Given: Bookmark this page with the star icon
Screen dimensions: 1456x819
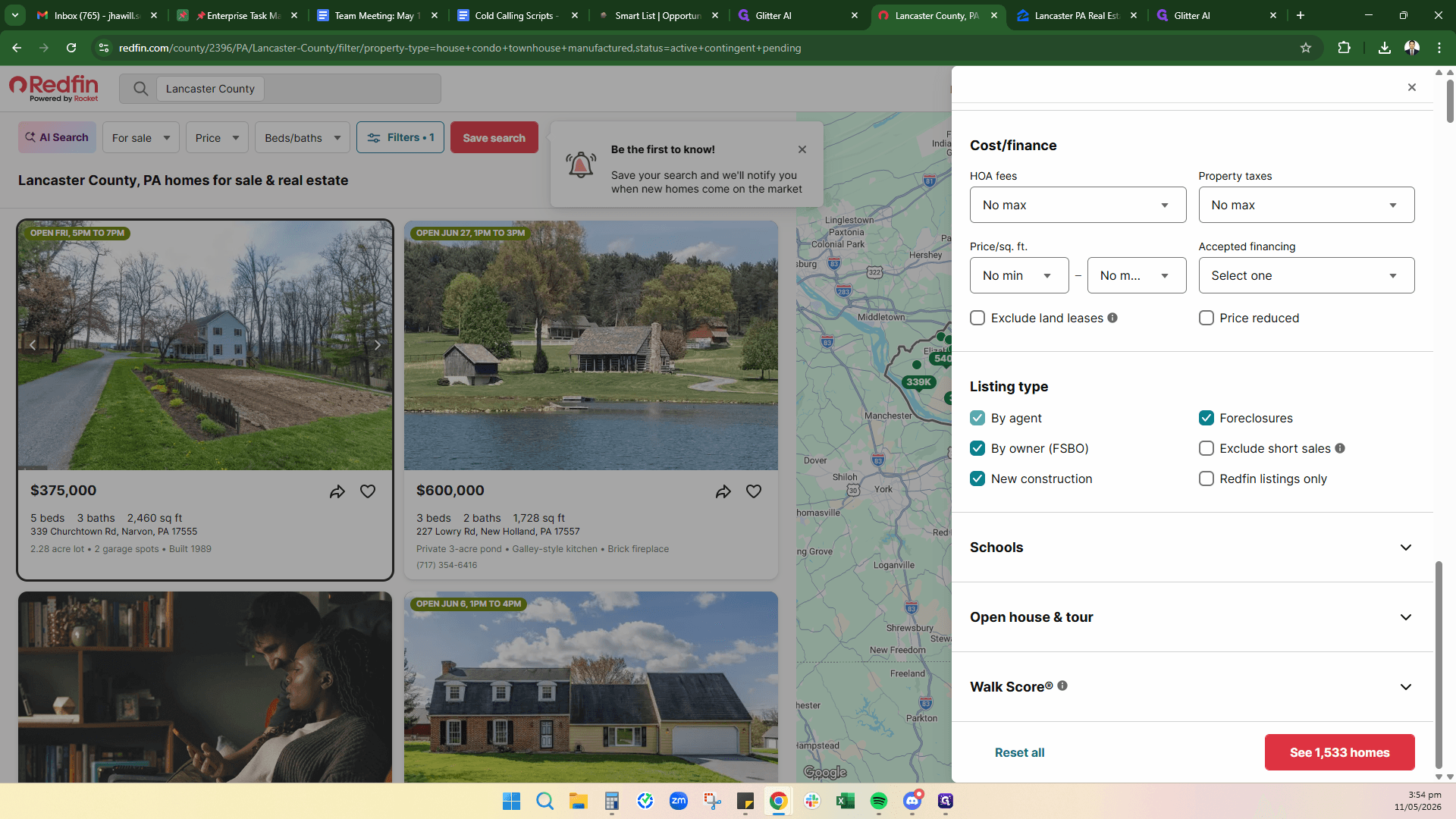Looking at the screenshot, I should tap(1306, 48).
